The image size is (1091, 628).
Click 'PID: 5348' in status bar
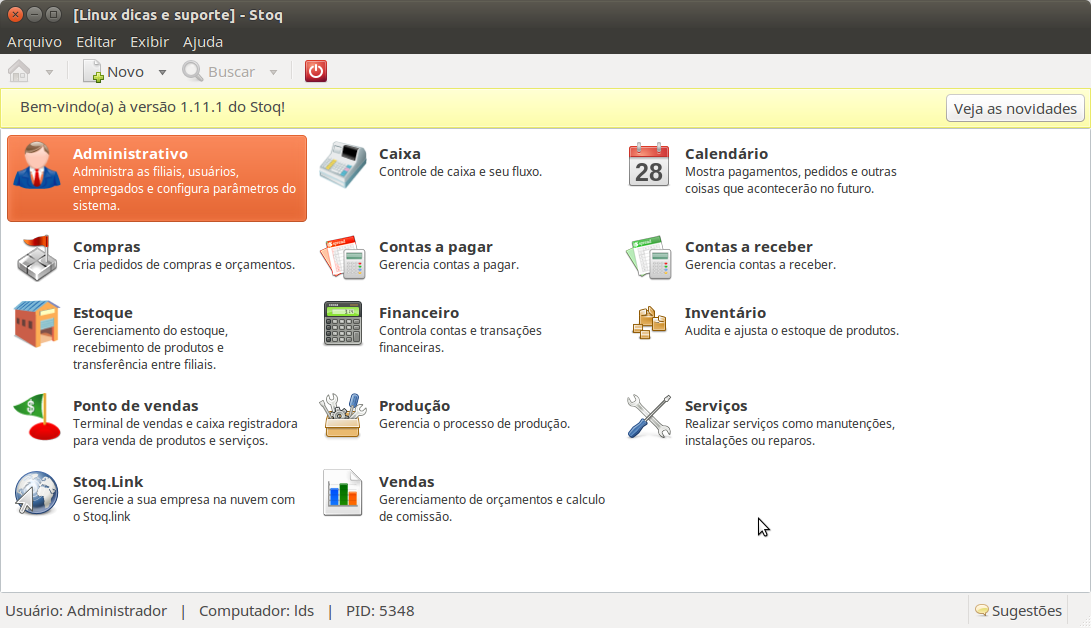click(x=380, y=611)
